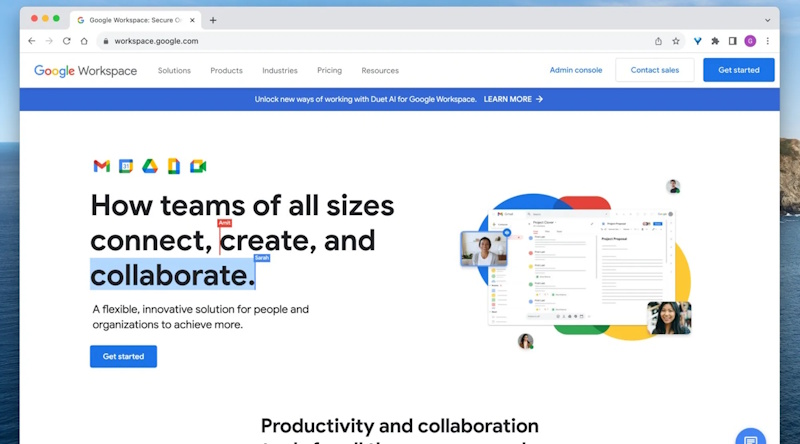The image size is (800, 444).
Task: Open the Extensions puzzle piece icon
Action: point(715,41)
